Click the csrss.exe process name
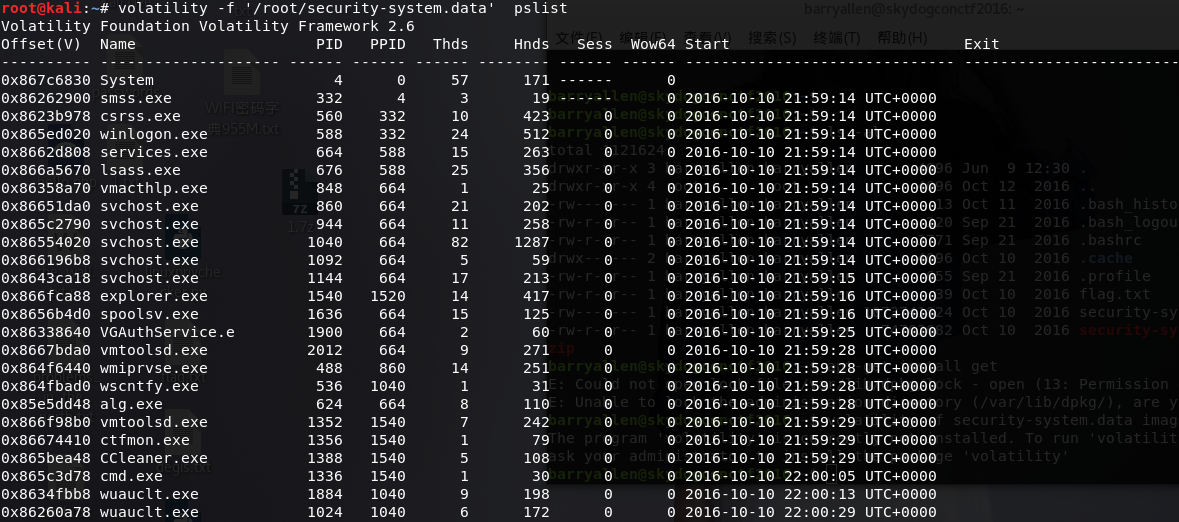Screen dimensions: 1179x522 [140, 117]
